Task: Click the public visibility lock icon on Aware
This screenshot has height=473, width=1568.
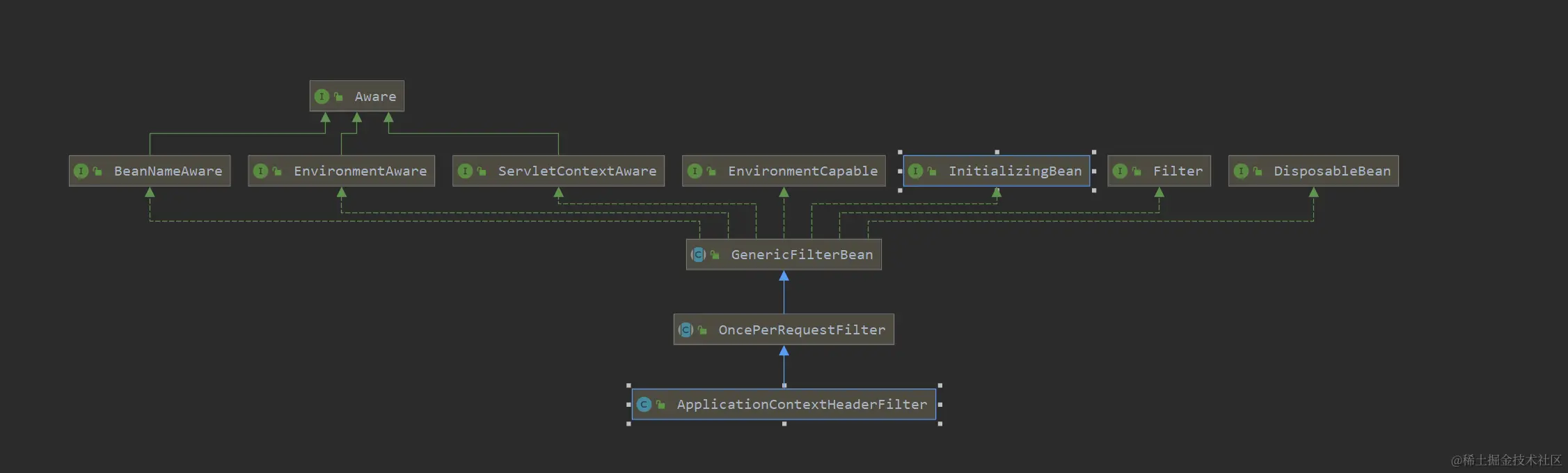Action: click(x=338, y=96)
